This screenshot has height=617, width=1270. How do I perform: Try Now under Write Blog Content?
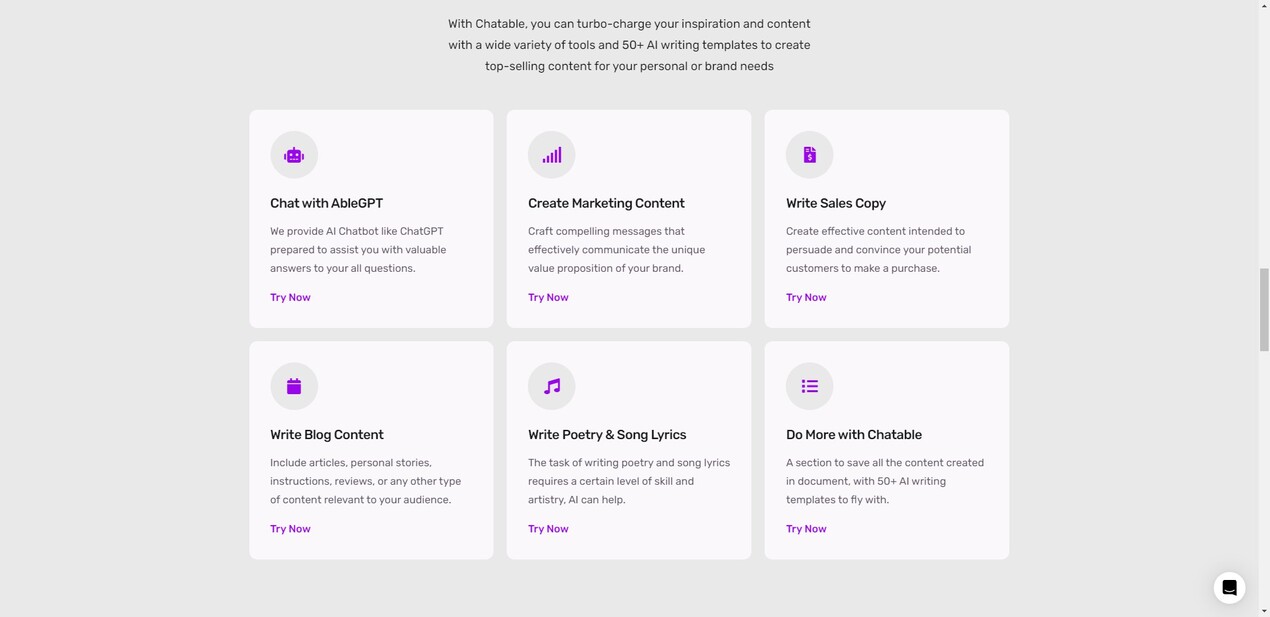pyautogui.click(x=290, y=529)
